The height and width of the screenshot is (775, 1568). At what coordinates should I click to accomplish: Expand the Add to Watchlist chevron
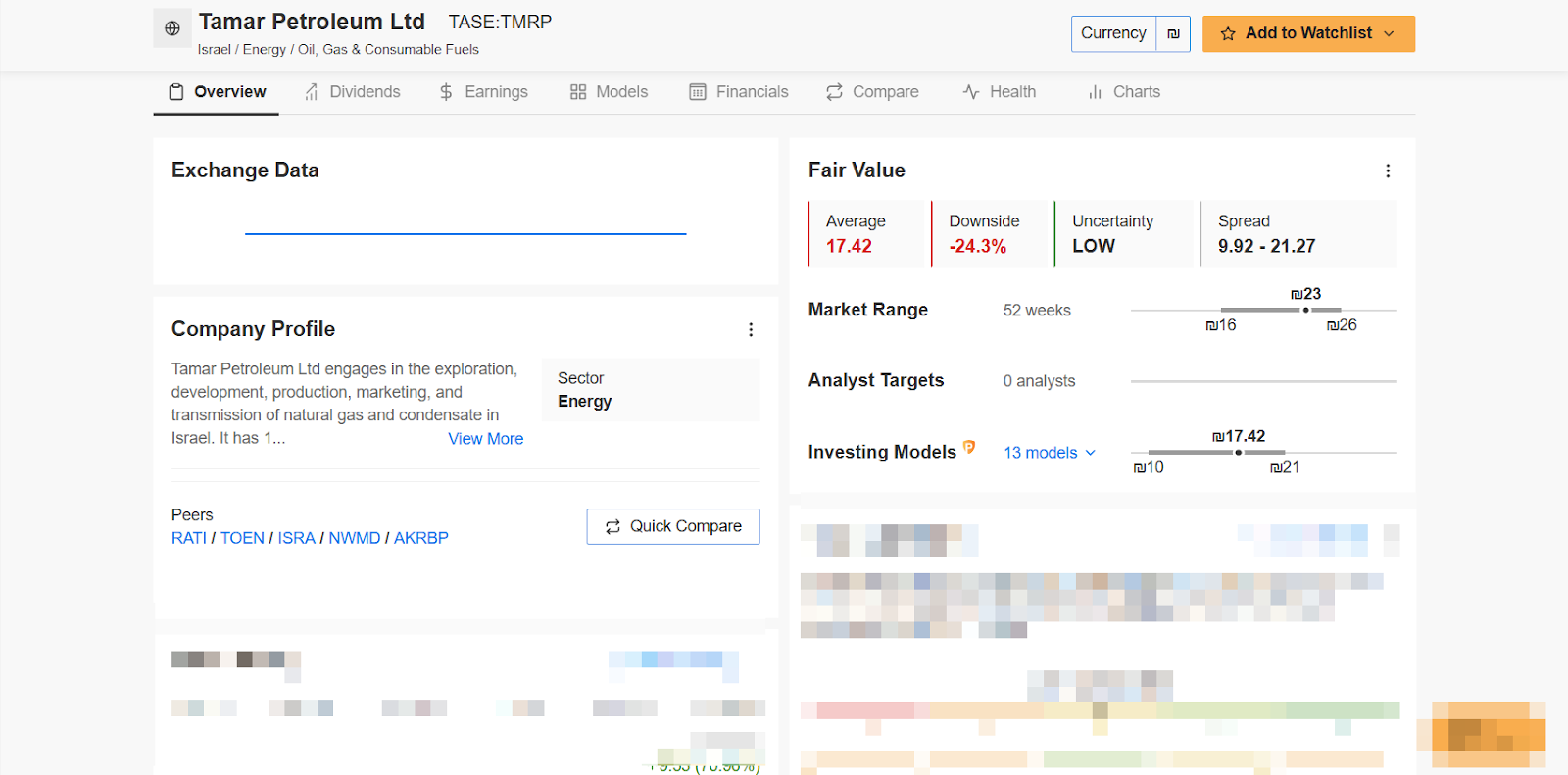click(x=1389, y=34)
